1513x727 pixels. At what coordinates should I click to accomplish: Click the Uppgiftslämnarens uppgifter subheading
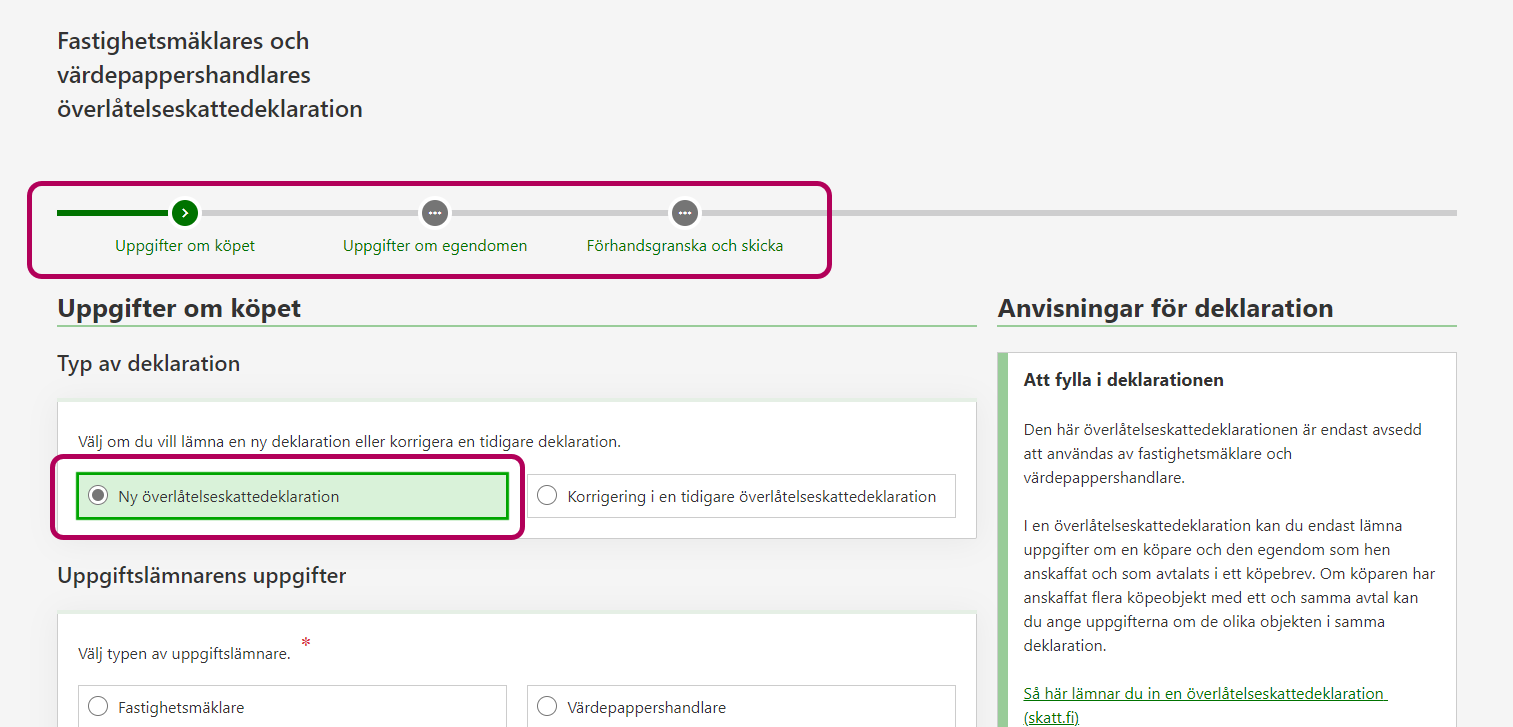tap(201, 576)
